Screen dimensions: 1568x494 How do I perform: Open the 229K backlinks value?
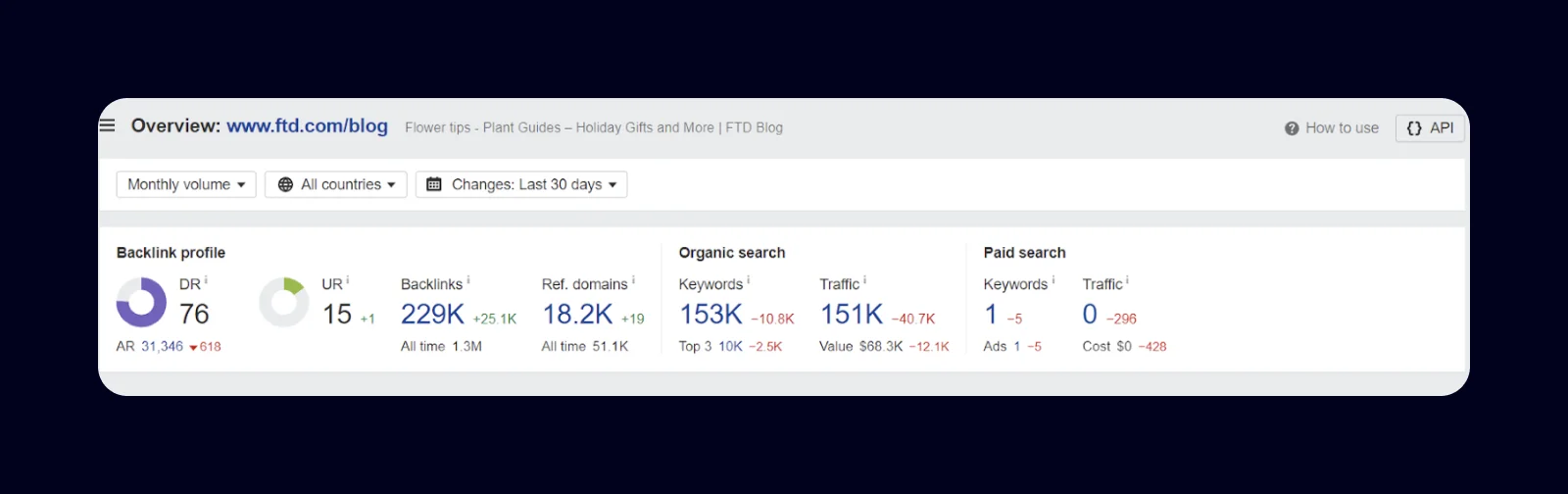pos(432,314)
